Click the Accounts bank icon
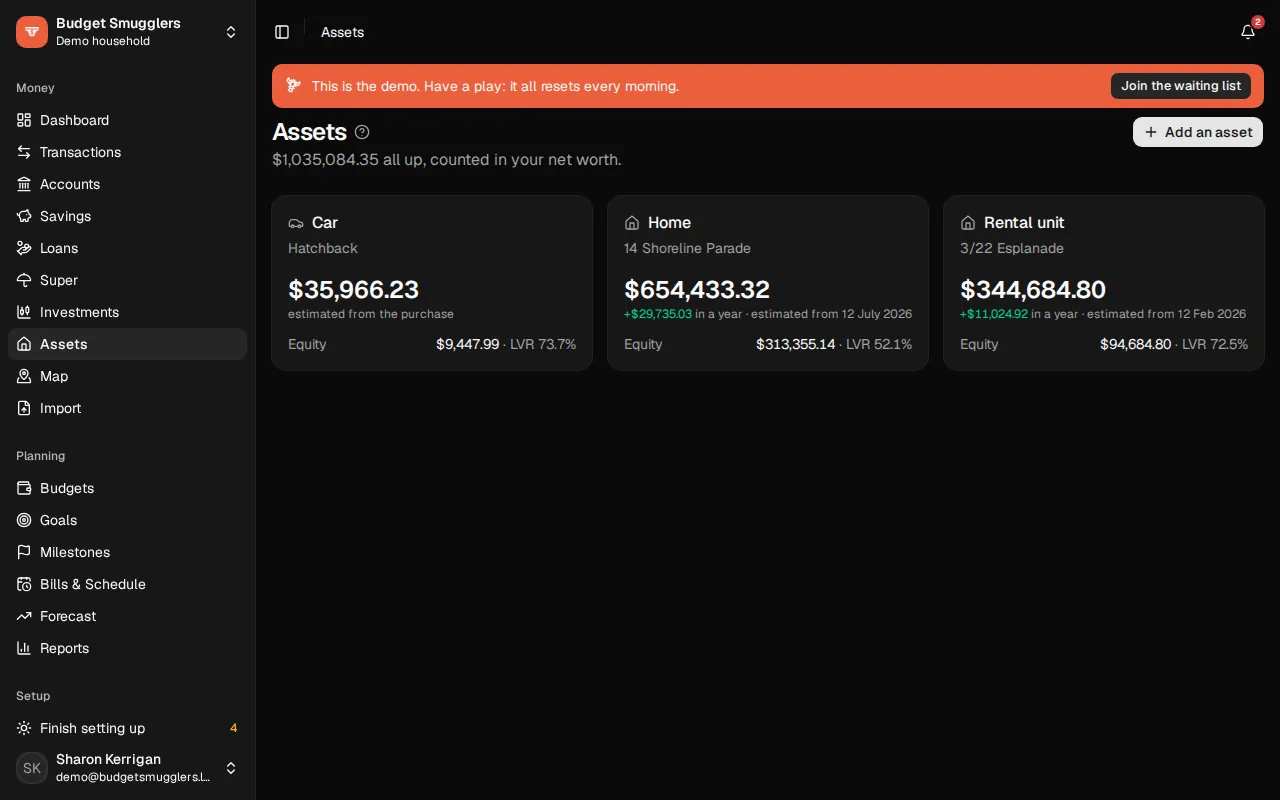 click(x=24, y=184)
